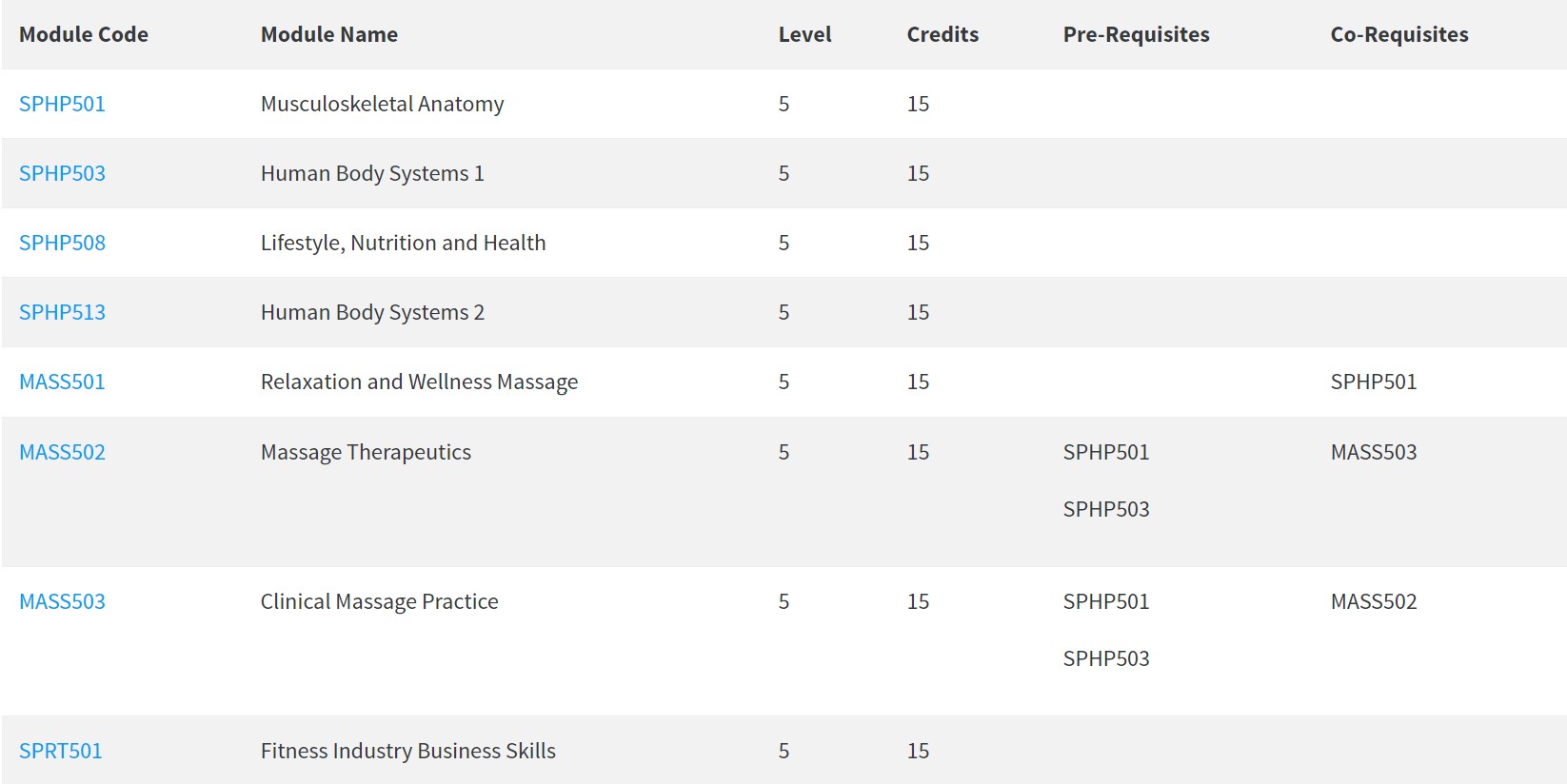Image resolution: width=1567 pixels, height=784 pixels.
Task: Click the Credits column header
Action: [x=942, y=34]
